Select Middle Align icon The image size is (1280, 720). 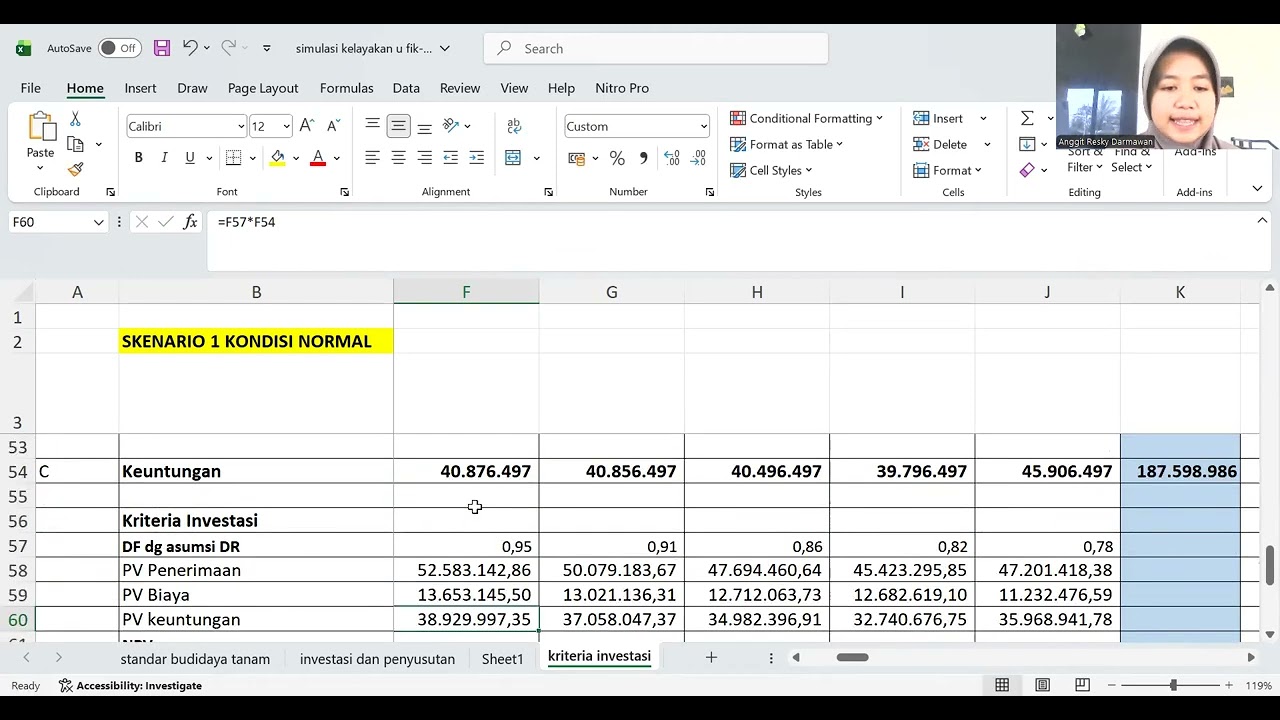point(398,126)
